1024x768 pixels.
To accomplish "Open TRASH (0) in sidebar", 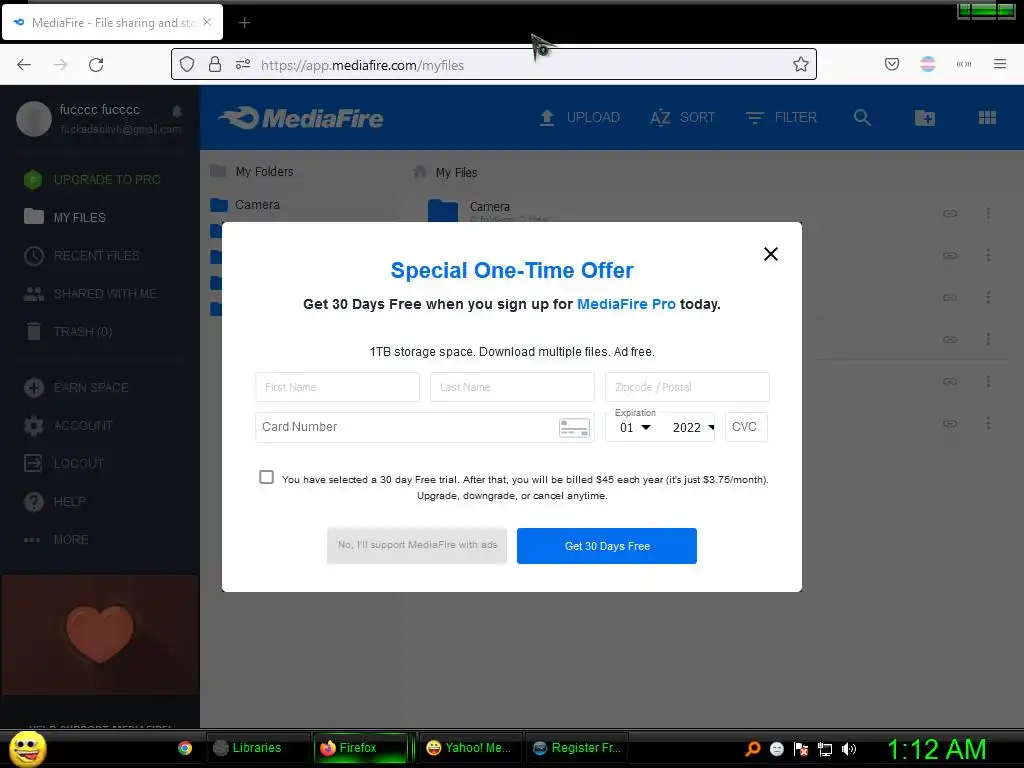I will pyautogui.click(x=68, y=332).
